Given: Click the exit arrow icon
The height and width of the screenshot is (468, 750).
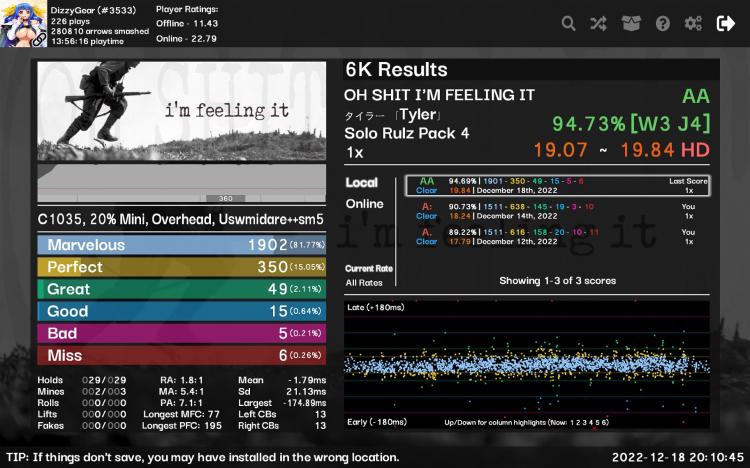Looking at the screenshot, I should click(726, 23).
